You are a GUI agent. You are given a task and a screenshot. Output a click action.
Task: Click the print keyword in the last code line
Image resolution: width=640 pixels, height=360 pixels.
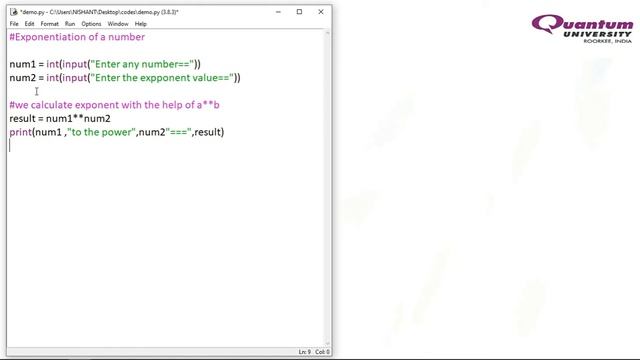pos(20,132)
